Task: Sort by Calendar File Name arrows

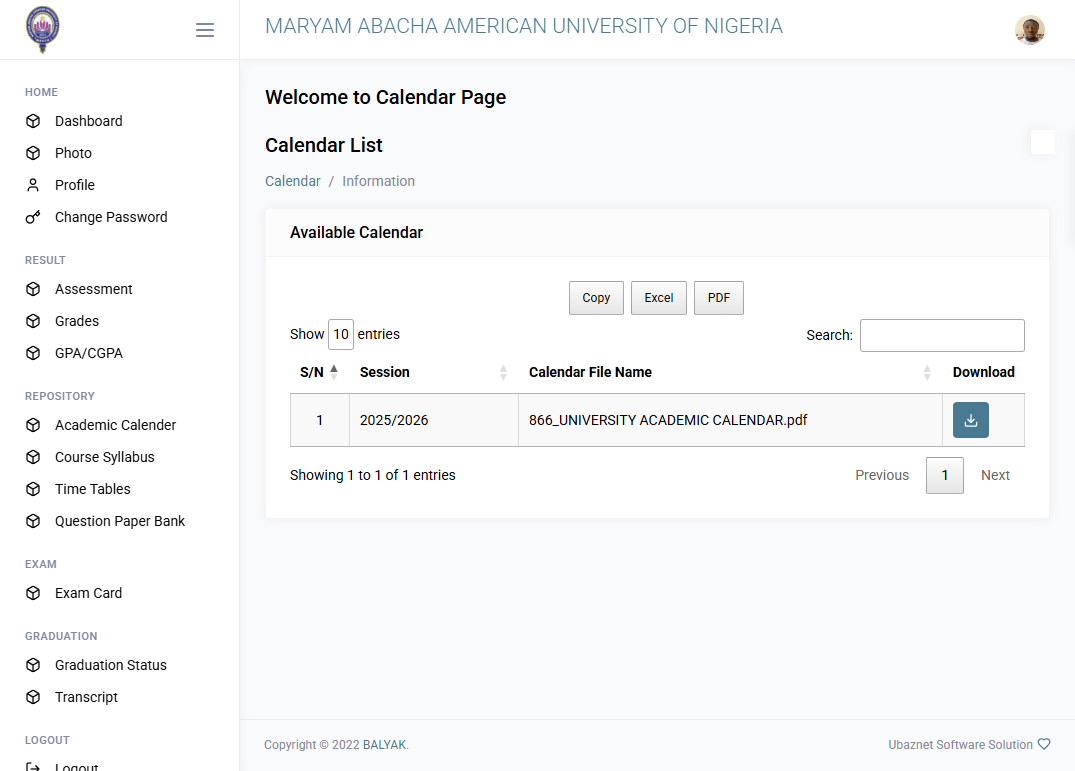Action: pos(927,372)
